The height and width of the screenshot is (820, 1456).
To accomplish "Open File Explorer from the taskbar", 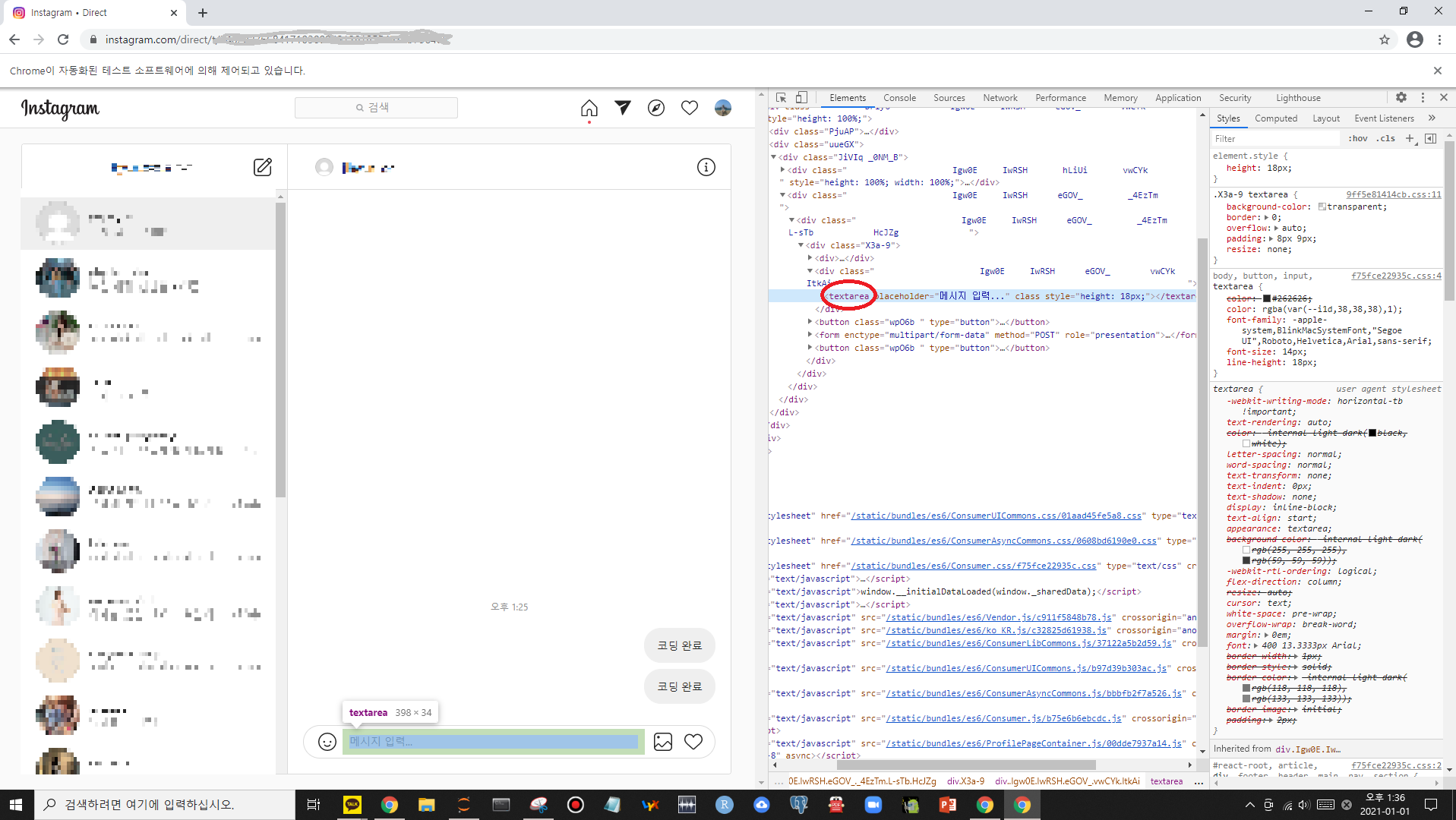I will pos(426,805).
